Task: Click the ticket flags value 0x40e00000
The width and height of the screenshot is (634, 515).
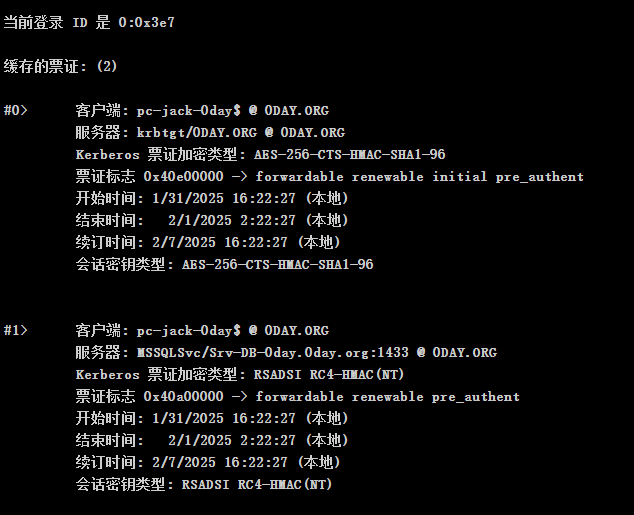Action: tap(183, 176)
